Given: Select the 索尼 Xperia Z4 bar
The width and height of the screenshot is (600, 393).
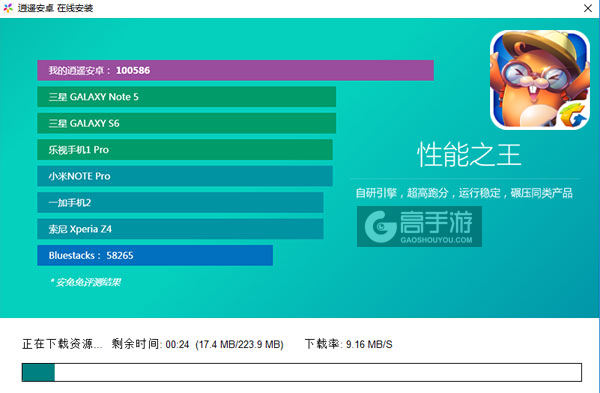Looking at the screenshot, I should tap(180, 229).
